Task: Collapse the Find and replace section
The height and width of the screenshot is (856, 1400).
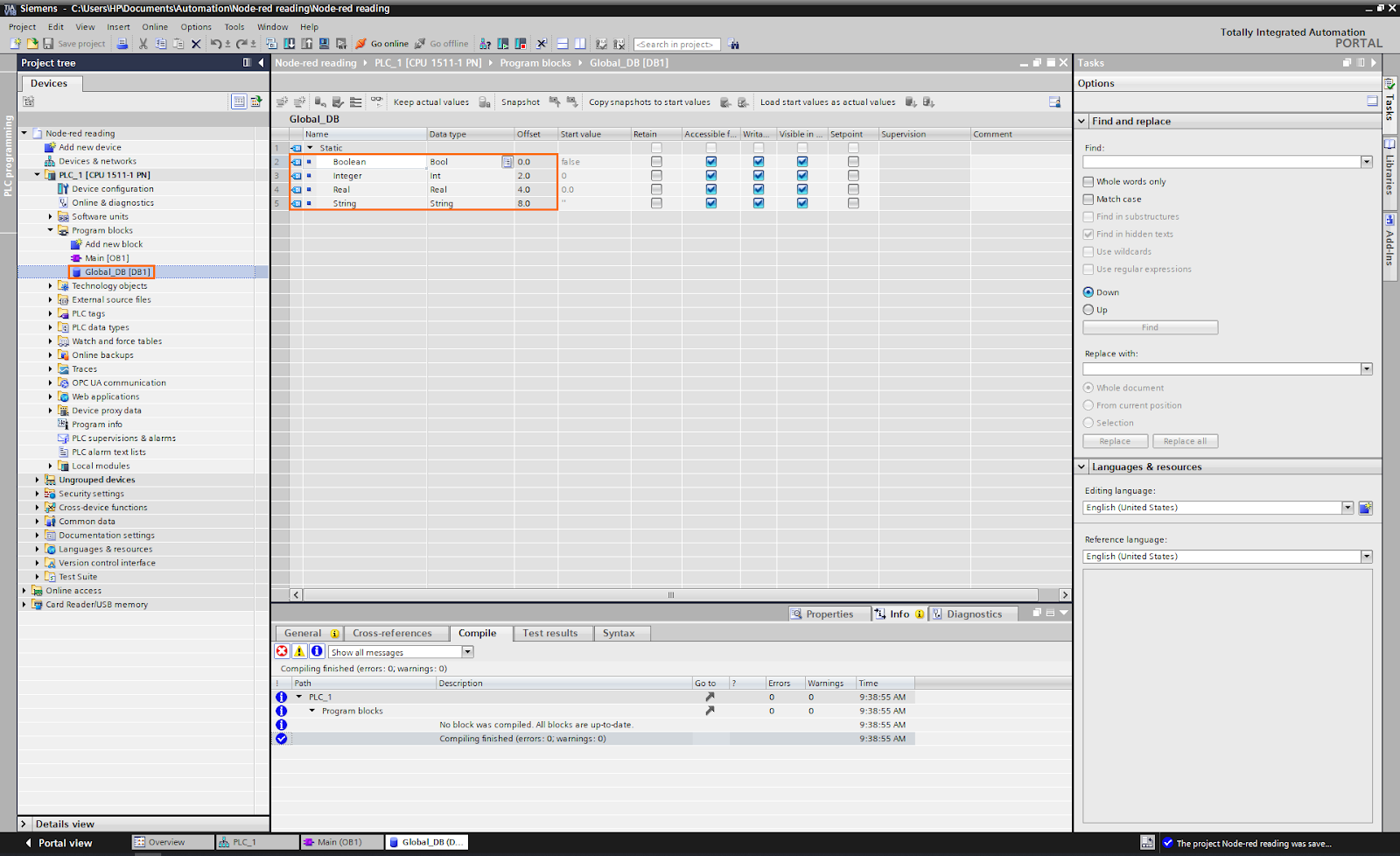Action: tap(1082, 122)
